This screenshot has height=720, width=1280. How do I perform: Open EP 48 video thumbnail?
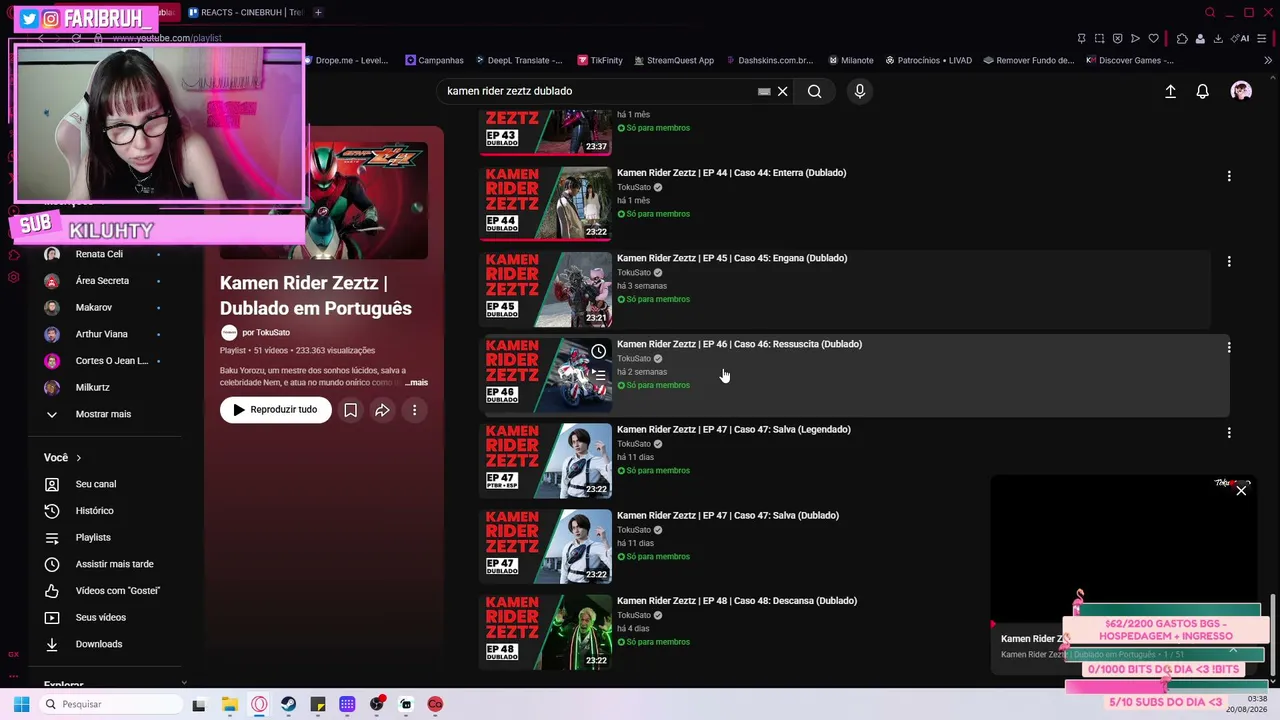point(546,632)
